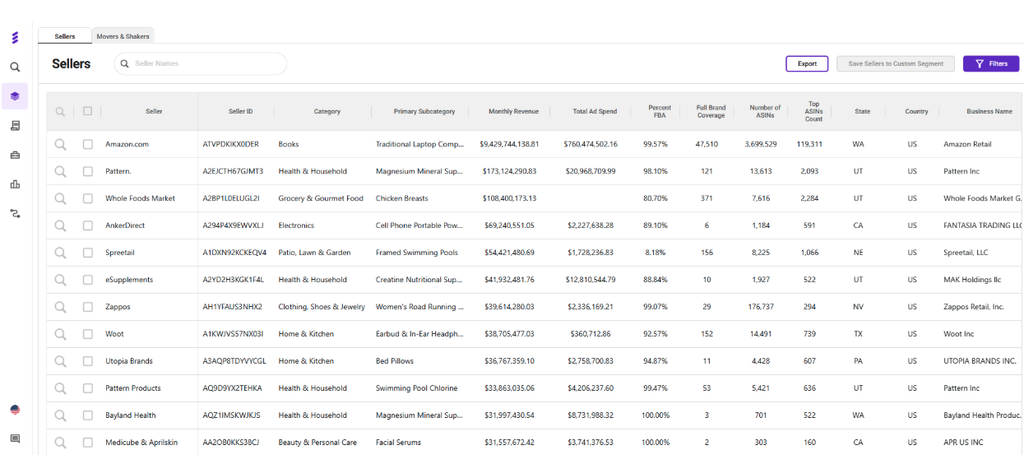Click the magnifier icon in Whole Foods Market row

60,198
